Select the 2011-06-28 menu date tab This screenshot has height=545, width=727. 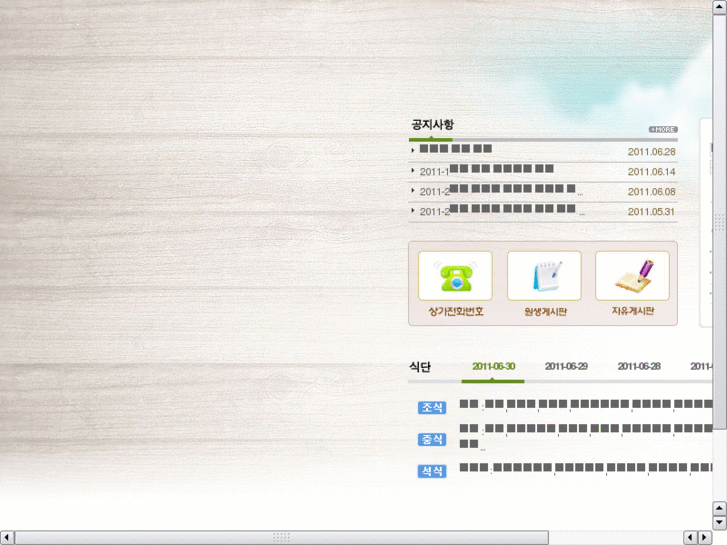tap(639, 366)
